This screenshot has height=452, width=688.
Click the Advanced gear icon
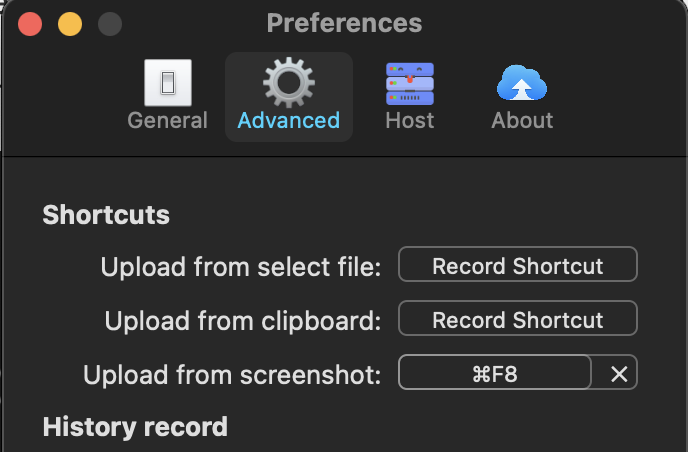click(288, 83)
